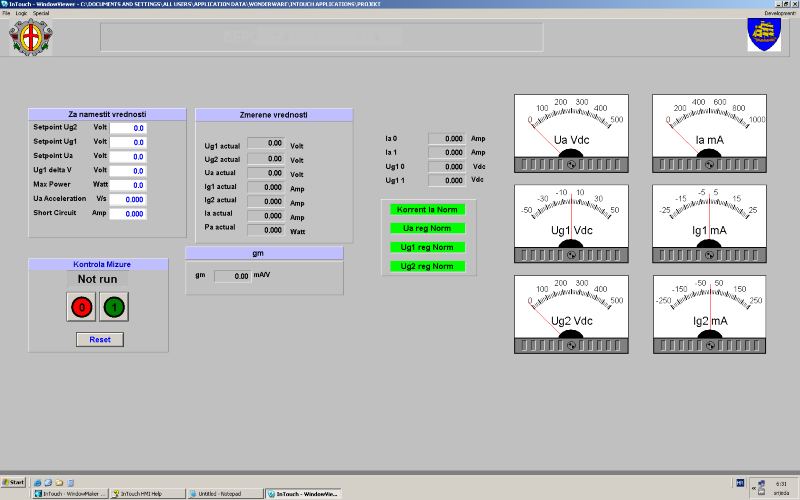Screen dimensions: 800x500
Task: Click the Setpoint Ug2 value field
Action: point(128,128)
